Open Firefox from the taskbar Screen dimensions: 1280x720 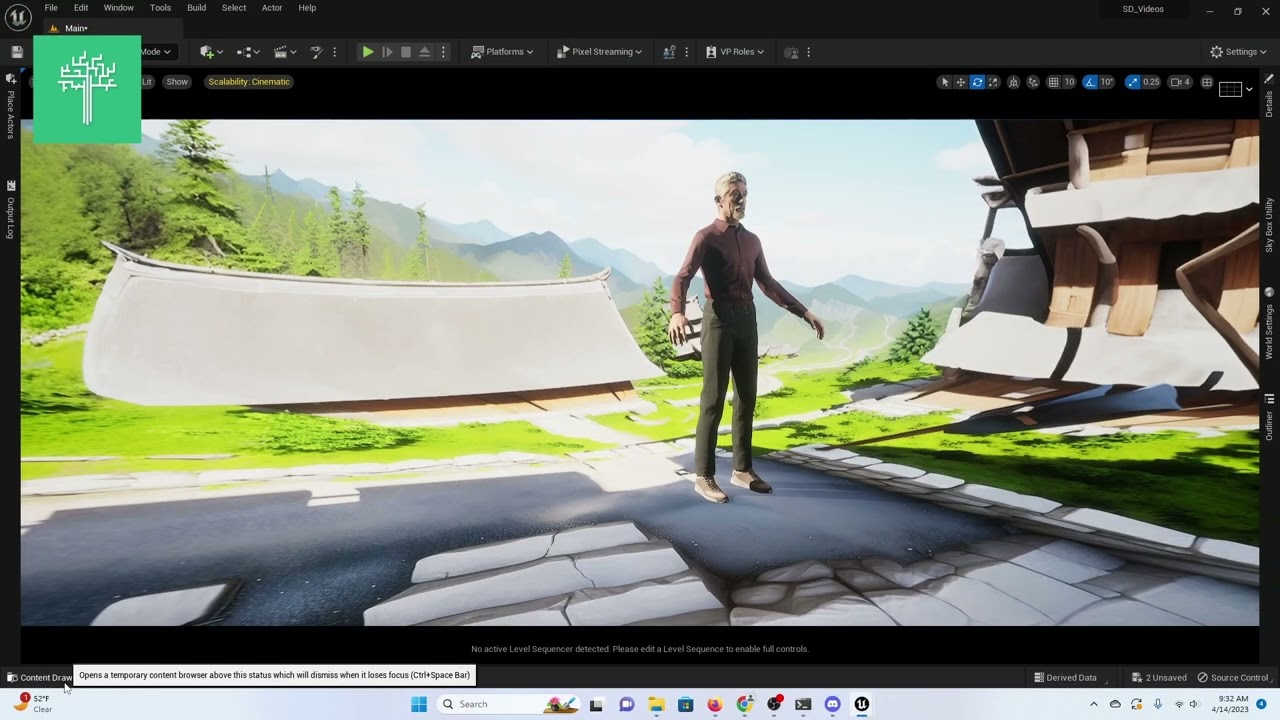(x=714, y=704)
